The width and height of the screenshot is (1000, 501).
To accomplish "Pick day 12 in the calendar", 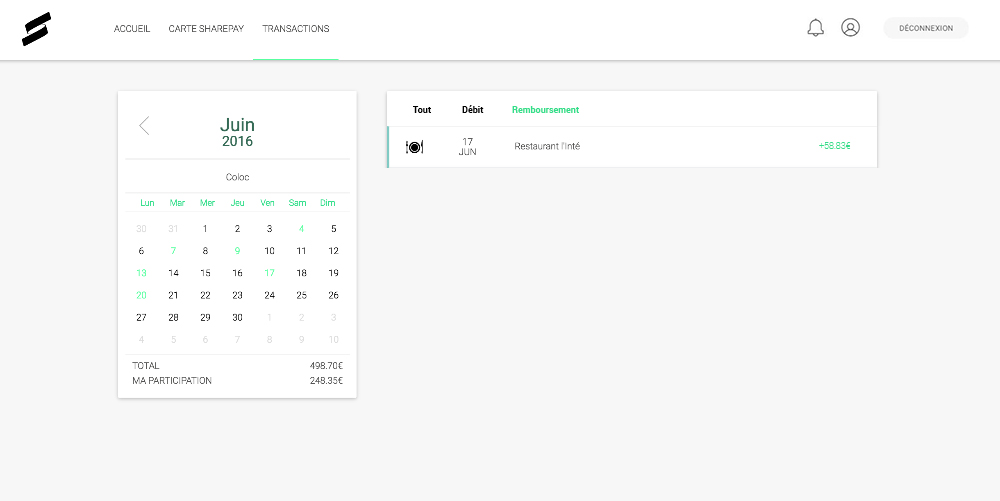I will pyautogui.click(x=334, y=251).
